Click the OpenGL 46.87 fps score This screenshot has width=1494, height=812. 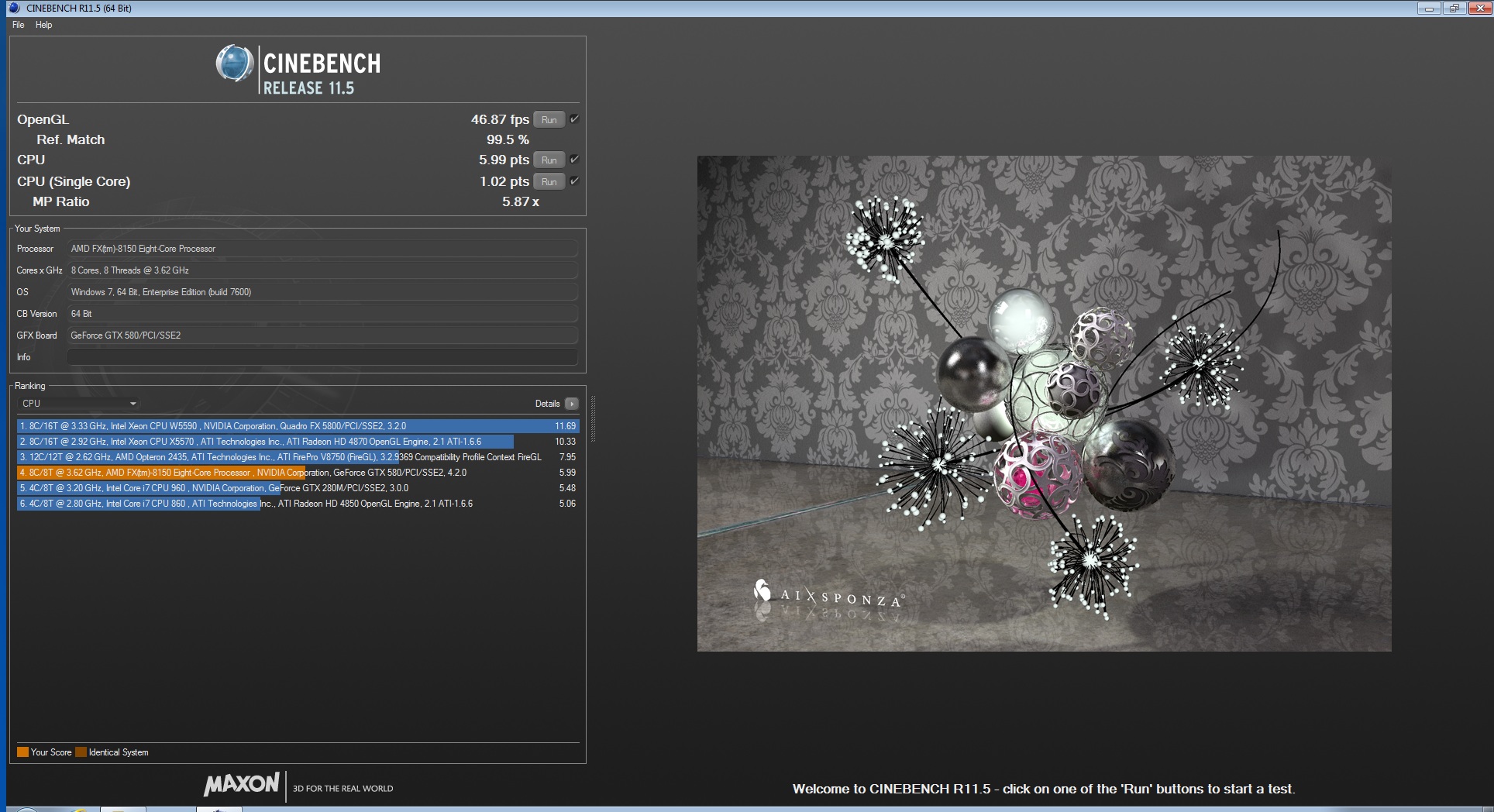pyautogui.click(x=500, y=119)
